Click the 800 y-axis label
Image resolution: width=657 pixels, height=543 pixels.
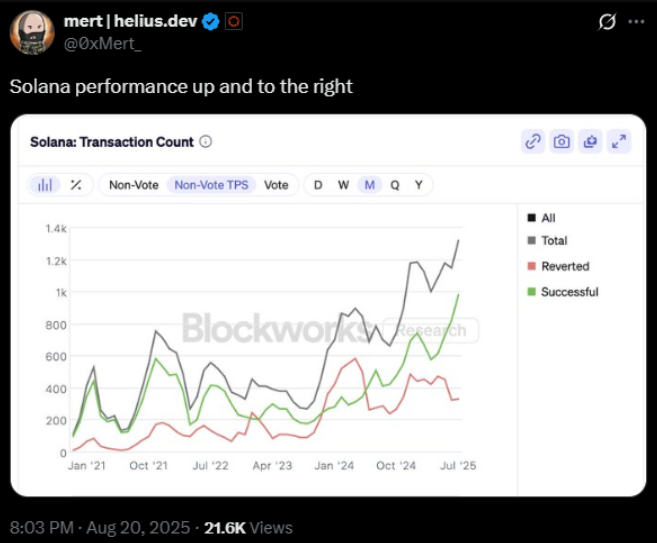click(x=56, y=325)
